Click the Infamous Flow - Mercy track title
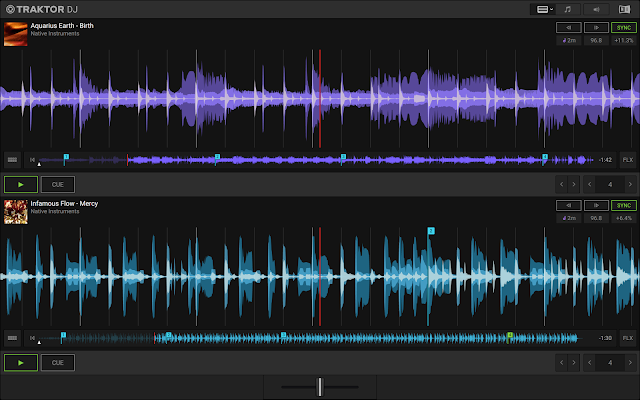This screenshot has width=640, height=400. pyautogui.click(x=64, y=203)
